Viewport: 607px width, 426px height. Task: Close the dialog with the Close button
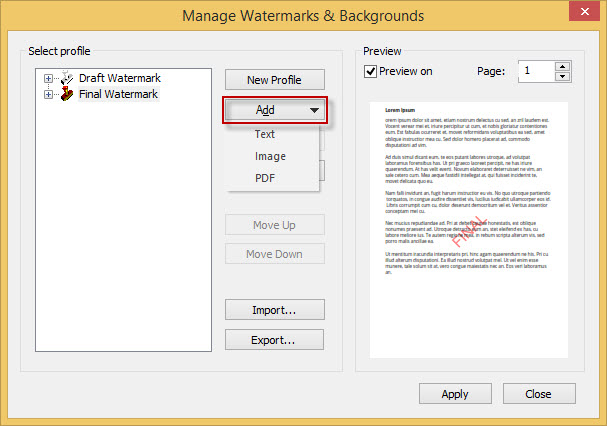539,394
